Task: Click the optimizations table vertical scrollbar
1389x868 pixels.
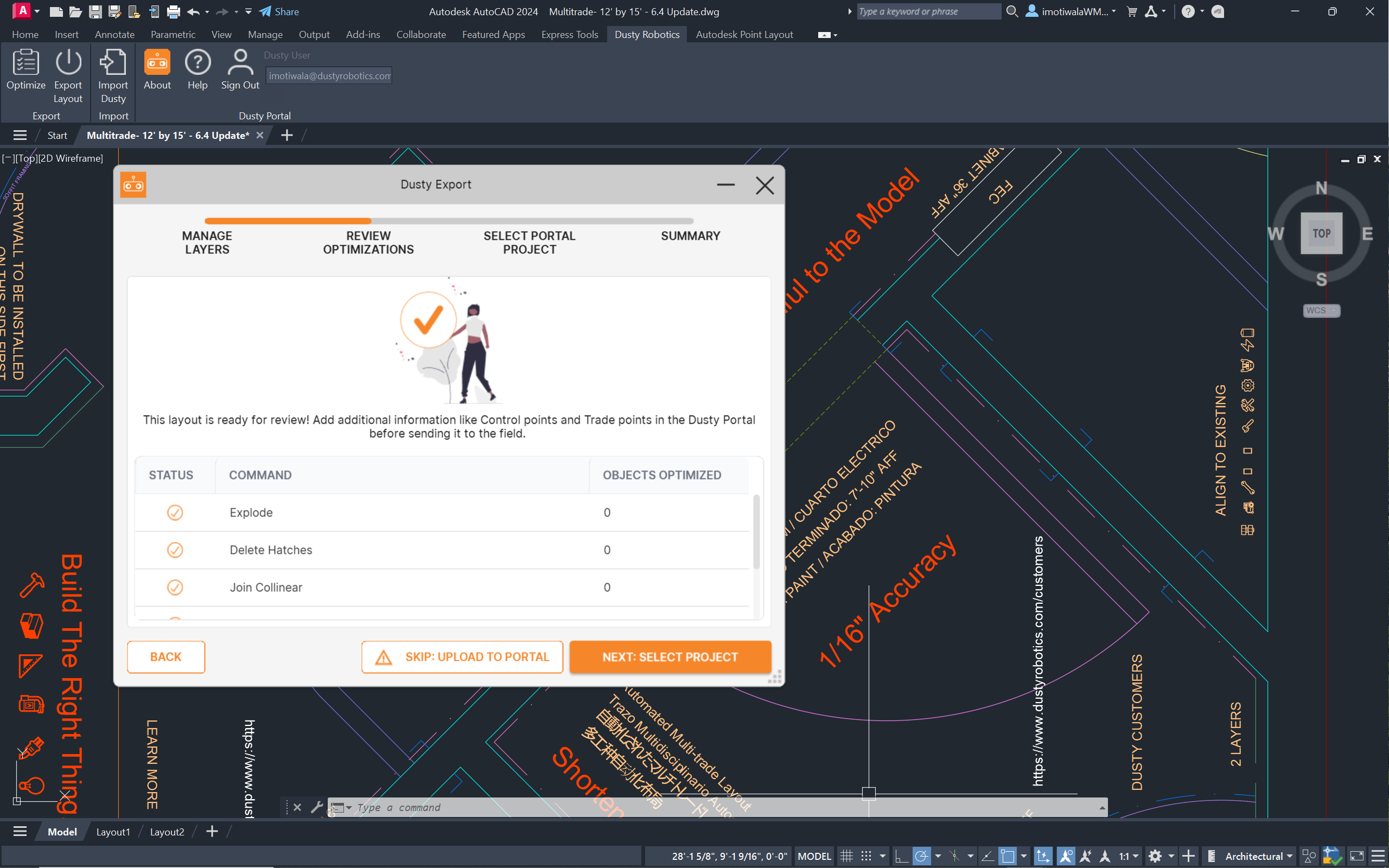Action: [x=756, y=531]
